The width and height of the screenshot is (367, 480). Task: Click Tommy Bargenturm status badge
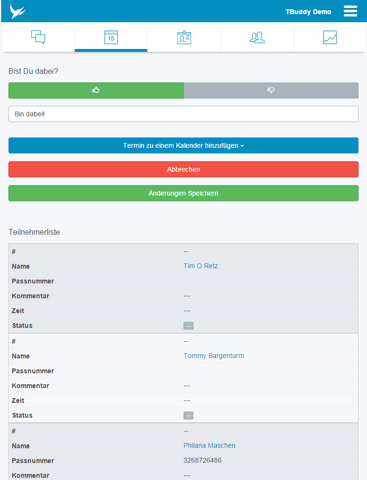(x=188, y=415)
